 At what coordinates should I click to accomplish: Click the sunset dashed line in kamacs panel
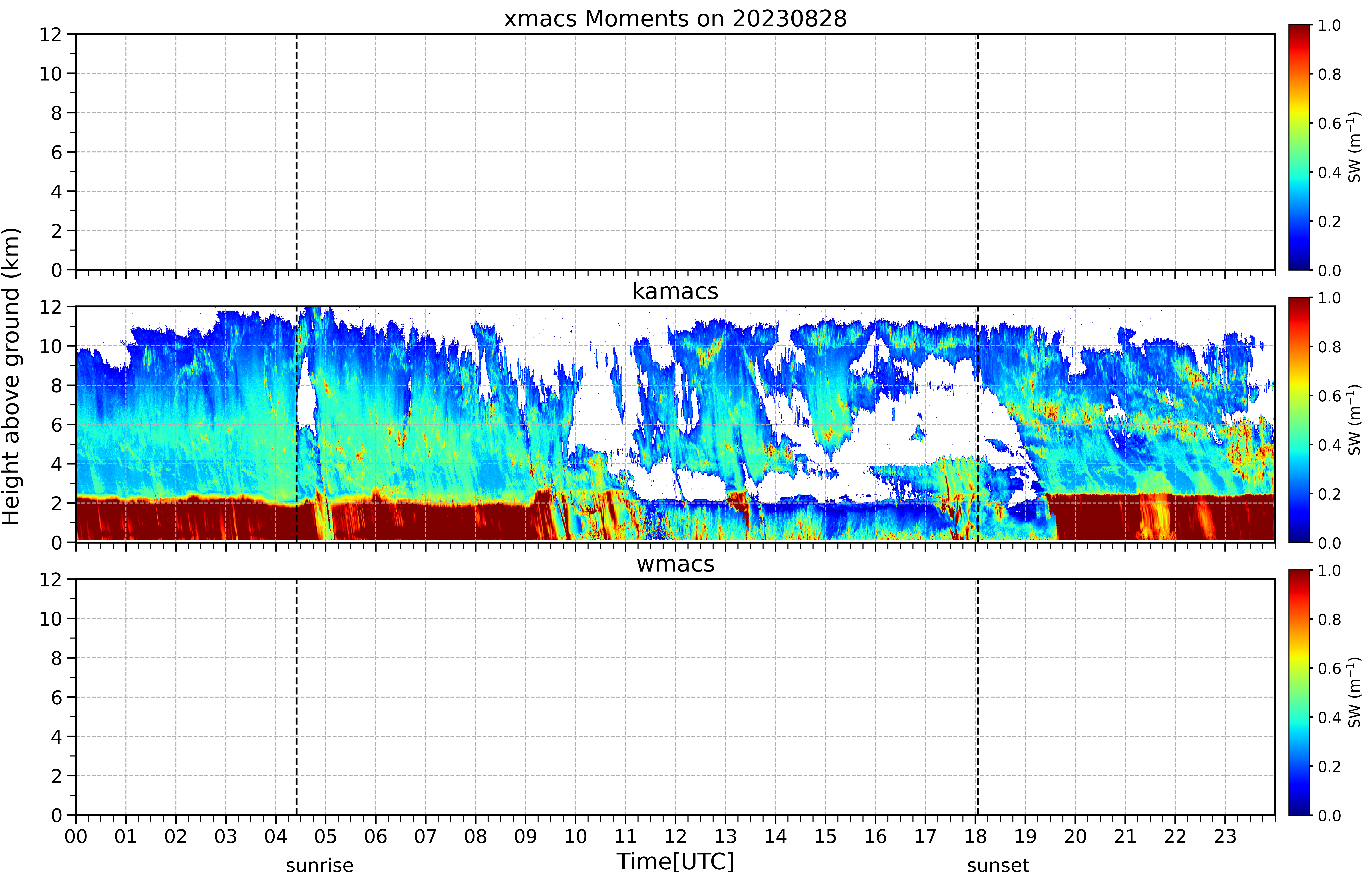[978, 424]
